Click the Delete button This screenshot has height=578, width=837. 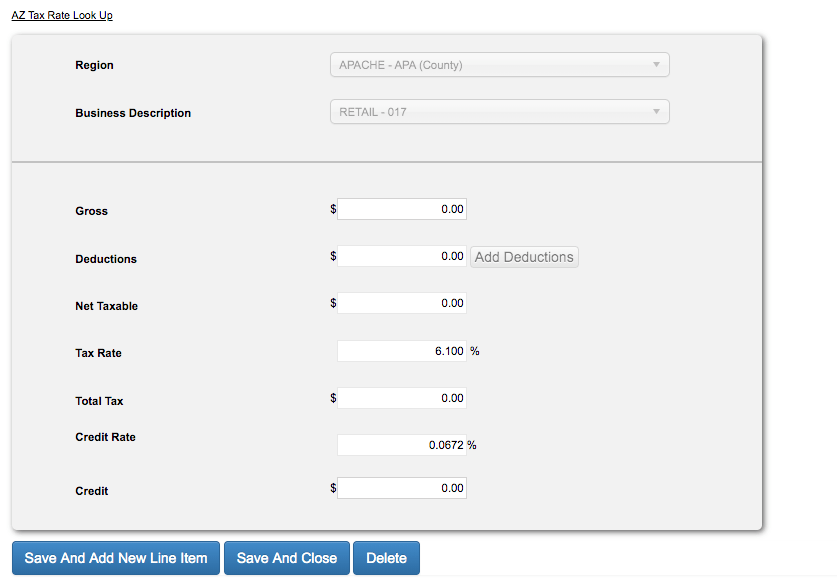coord(386,558)
